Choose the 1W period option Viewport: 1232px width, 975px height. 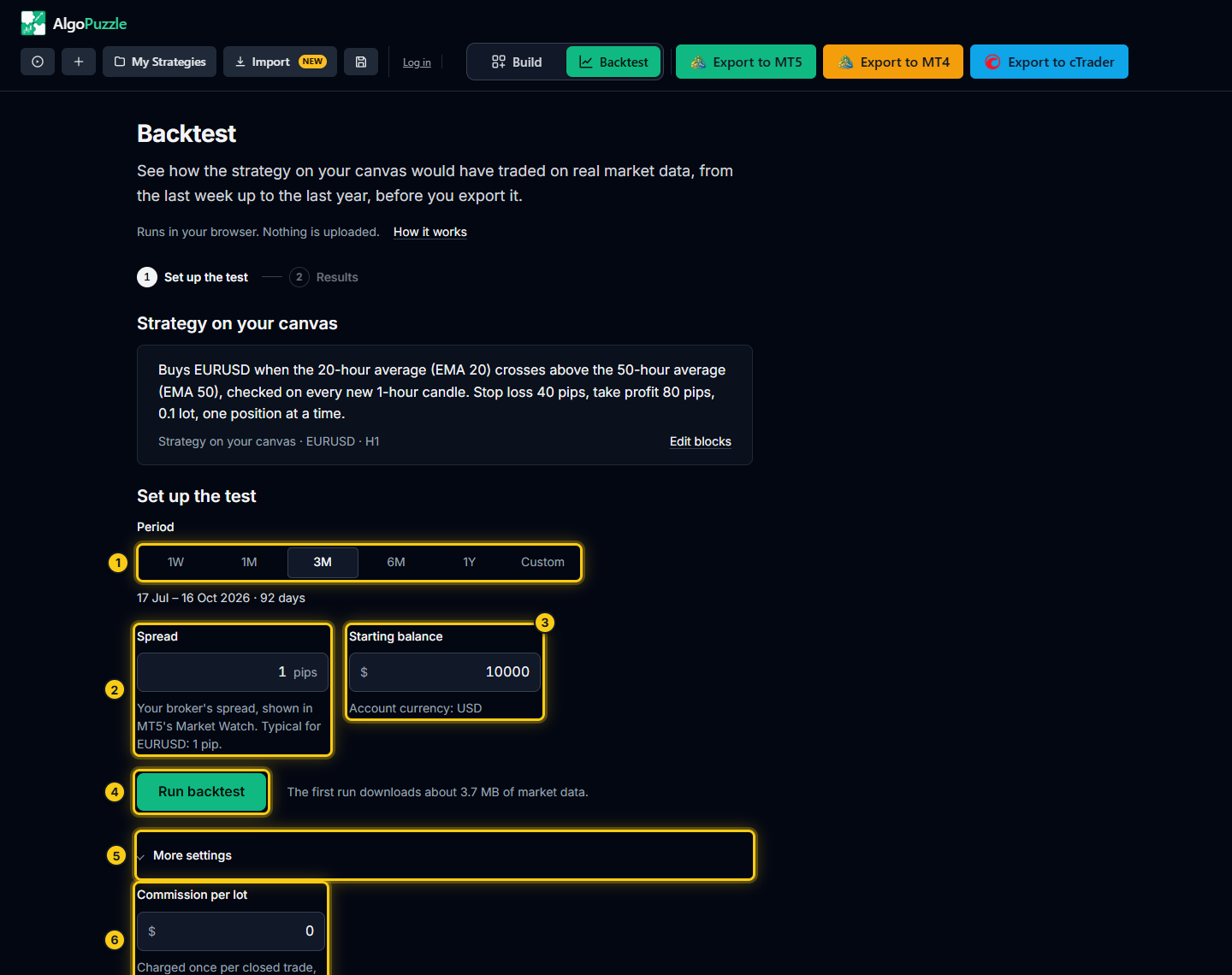pos(175,562)
